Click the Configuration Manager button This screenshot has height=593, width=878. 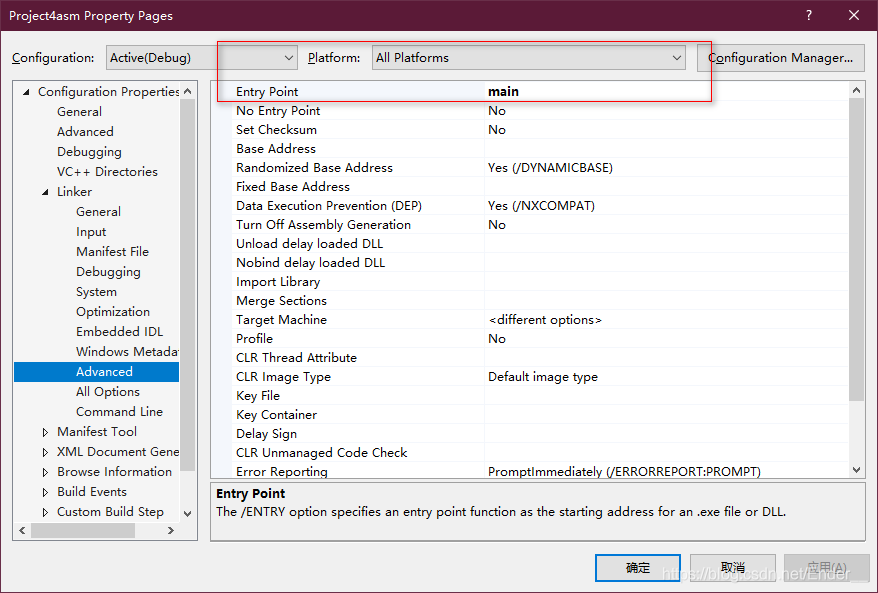[x=780, y=58]
